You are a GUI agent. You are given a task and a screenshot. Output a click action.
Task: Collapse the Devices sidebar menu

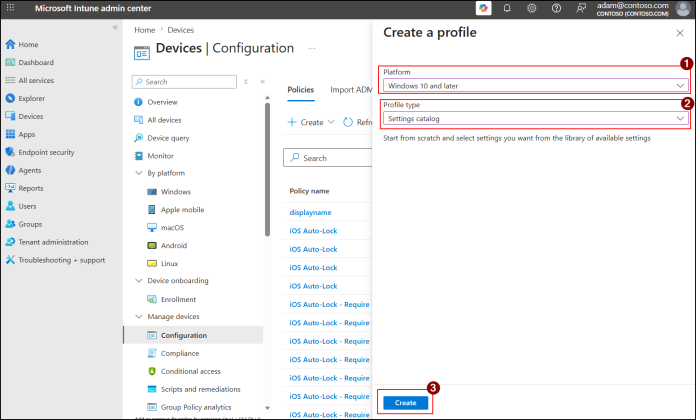click(x=263, y=82)
